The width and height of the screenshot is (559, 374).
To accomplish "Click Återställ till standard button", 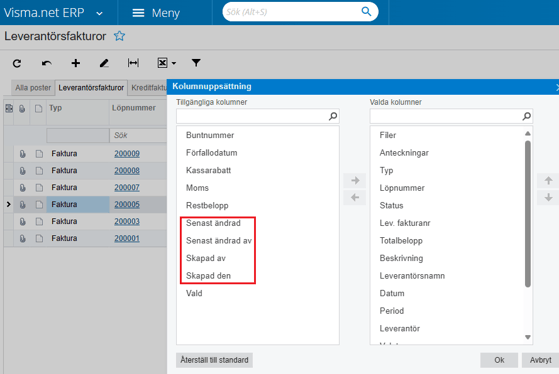I will coord(214,360).
